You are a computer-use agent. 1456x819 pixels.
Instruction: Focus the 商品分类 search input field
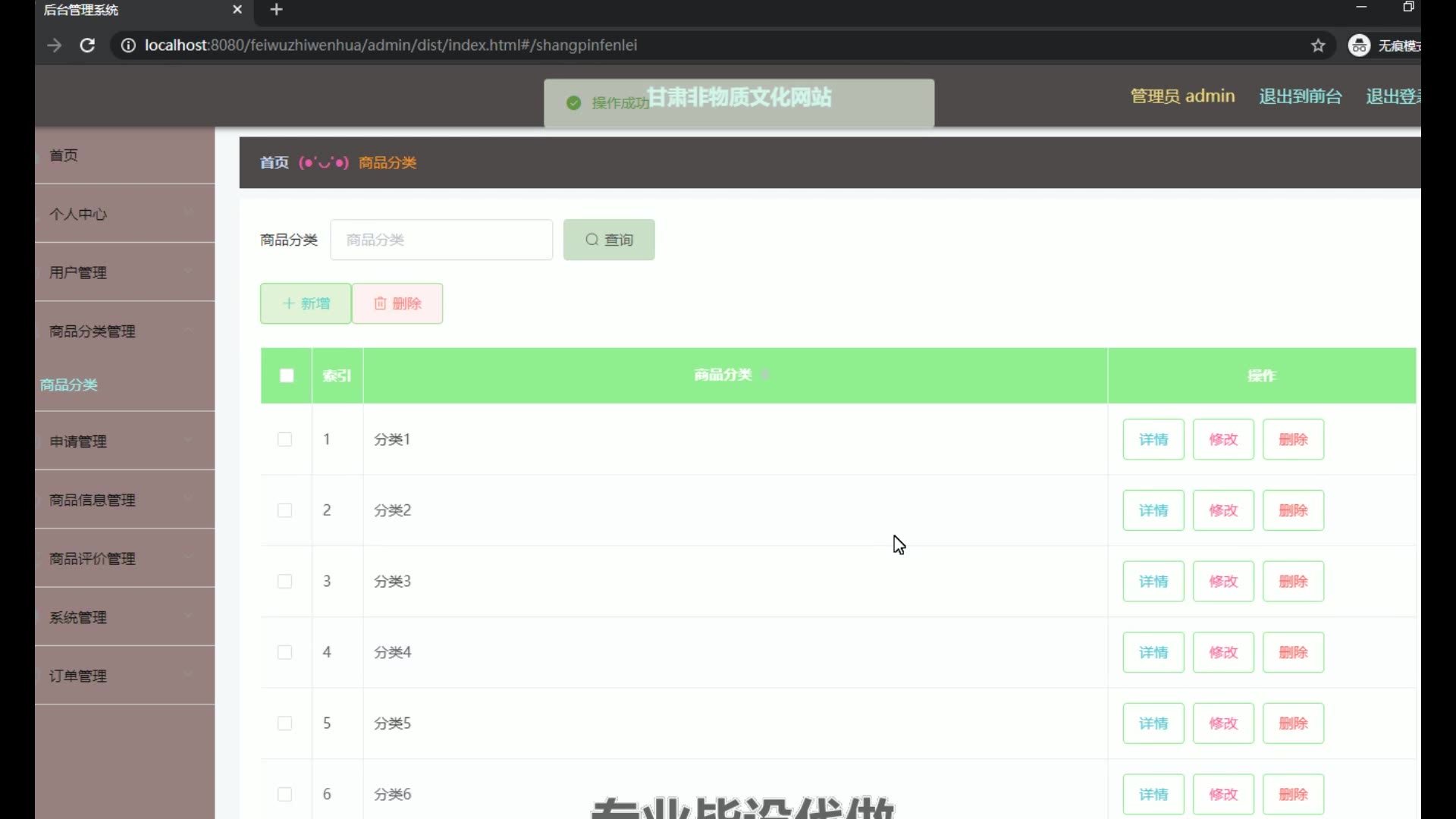441,240
